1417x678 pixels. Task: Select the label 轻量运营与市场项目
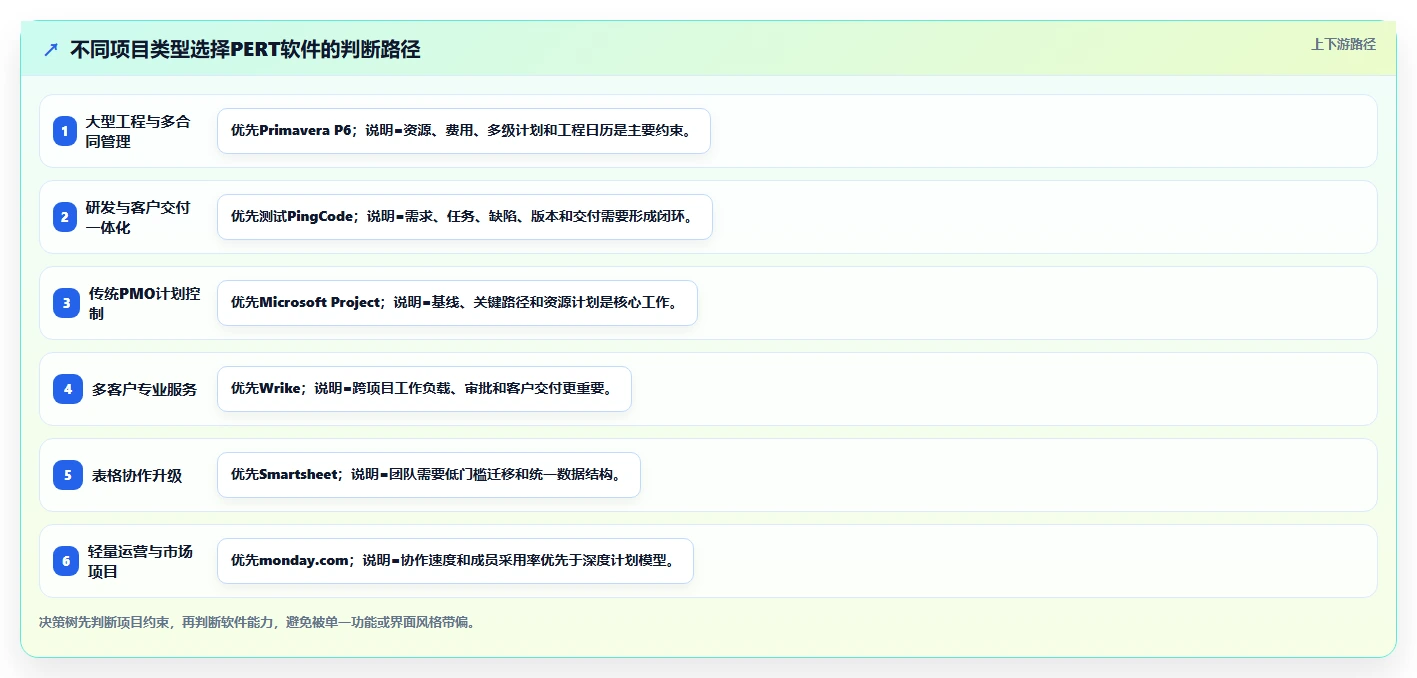(140, 561)
